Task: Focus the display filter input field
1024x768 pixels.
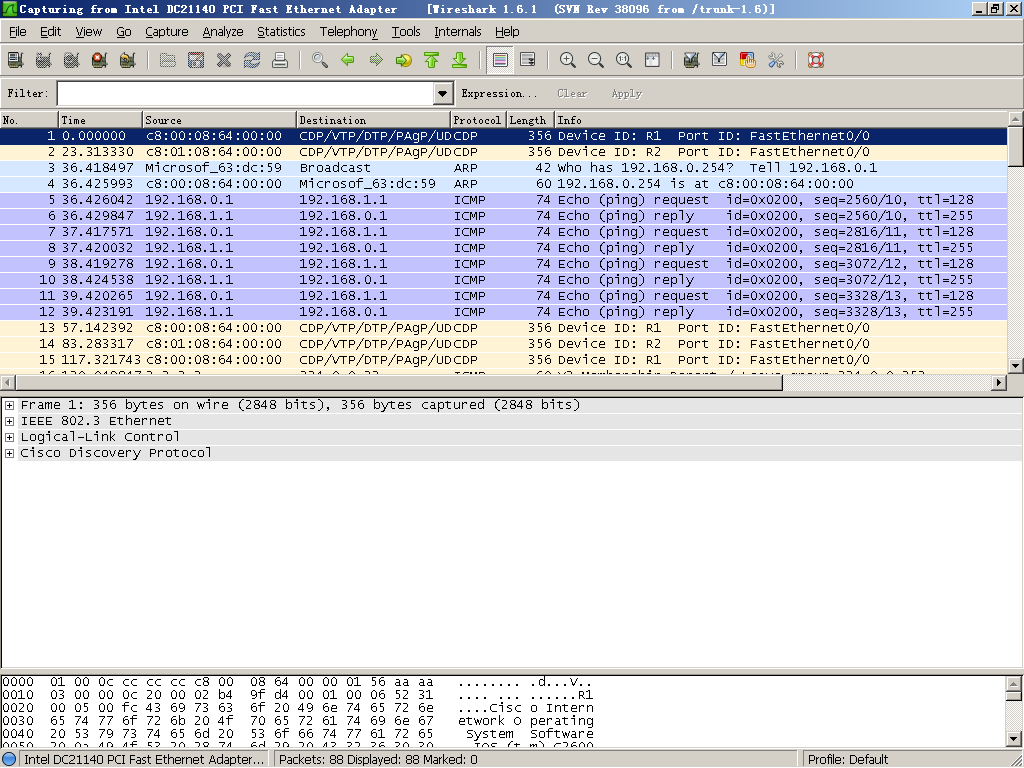Action: click(246, 93)
